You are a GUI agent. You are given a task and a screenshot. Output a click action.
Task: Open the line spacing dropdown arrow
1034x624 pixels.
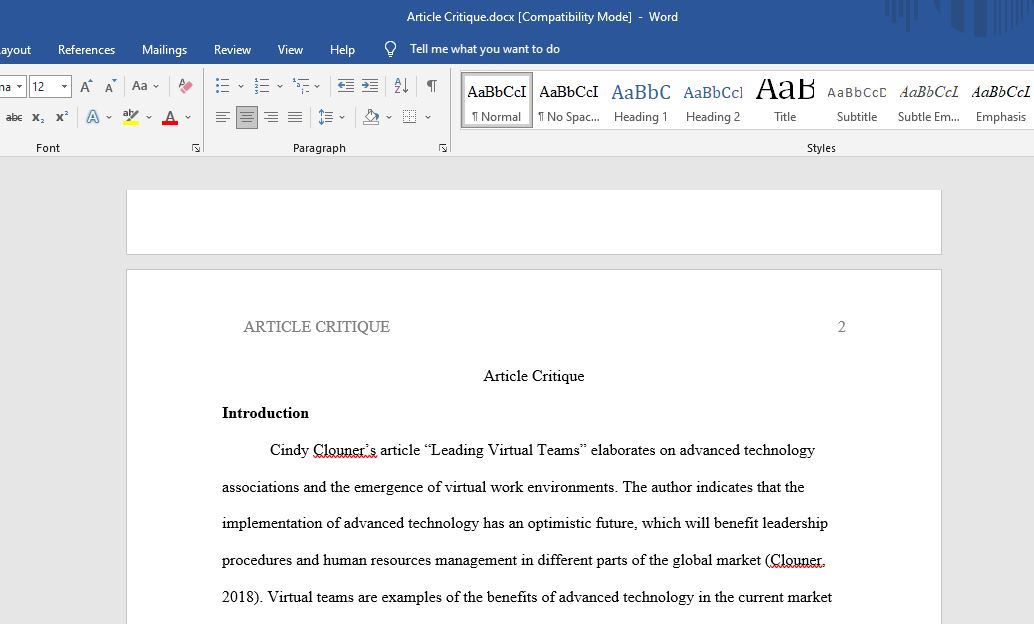pos(342,117)
